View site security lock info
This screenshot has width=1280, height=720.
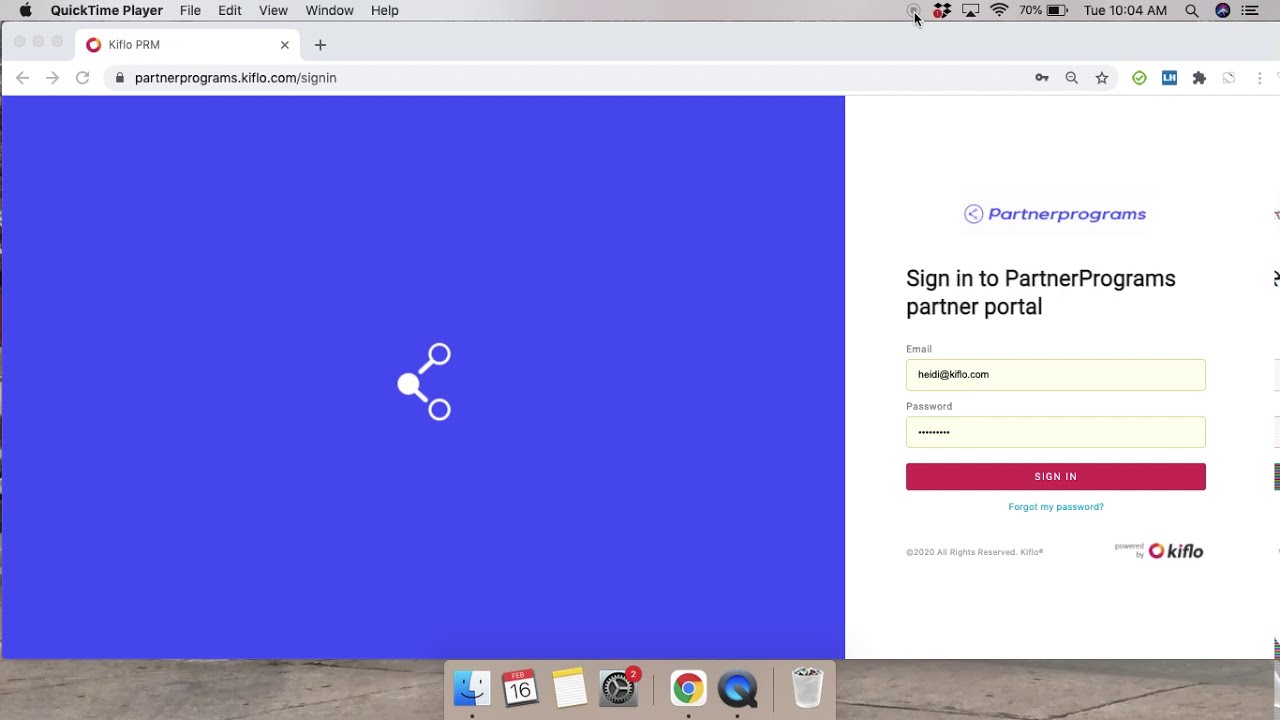[120, 78]
